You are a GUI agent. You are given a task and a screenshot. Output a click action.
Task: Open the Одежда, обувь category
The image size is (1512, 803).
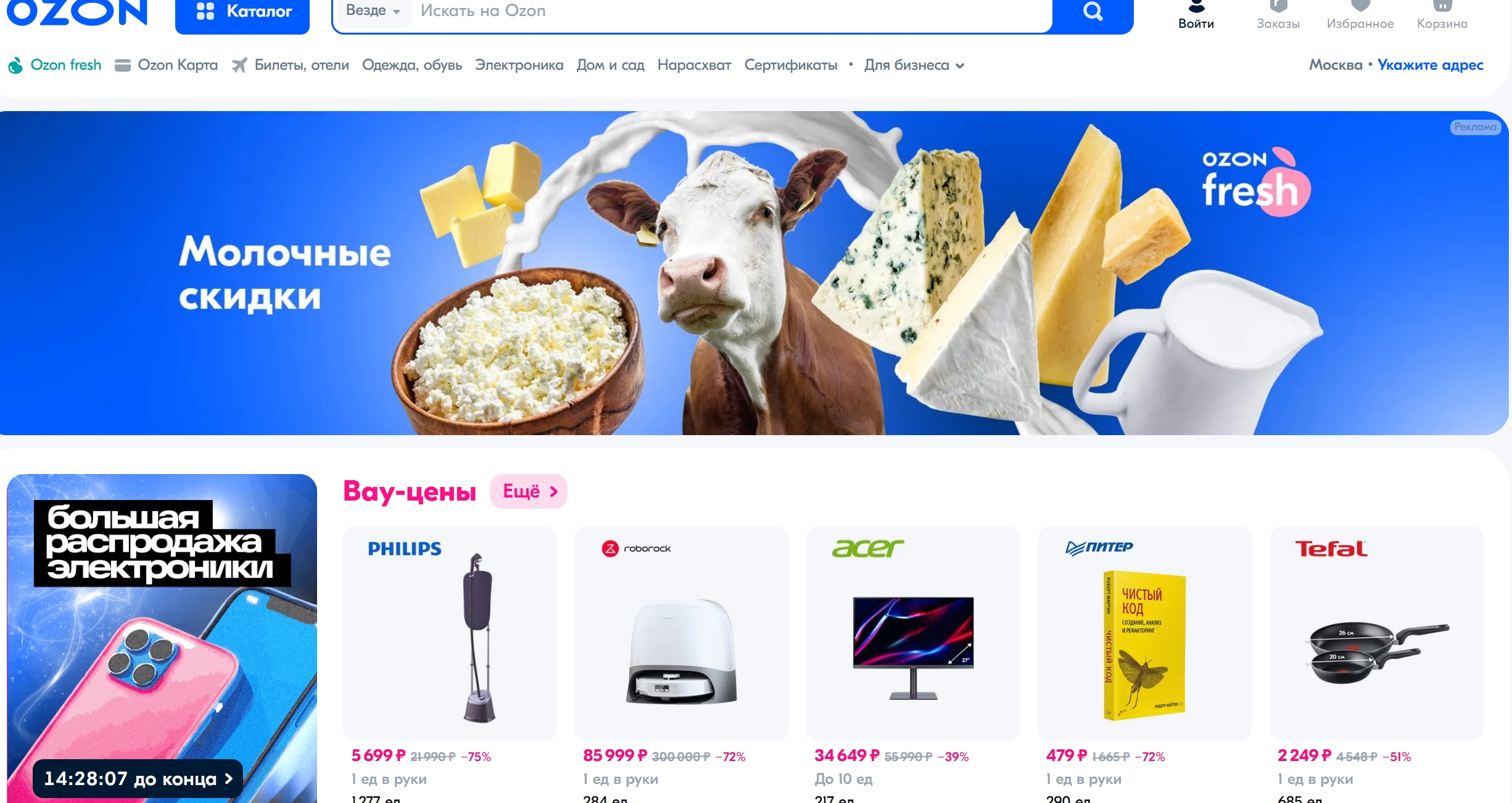tap(412, 65)
